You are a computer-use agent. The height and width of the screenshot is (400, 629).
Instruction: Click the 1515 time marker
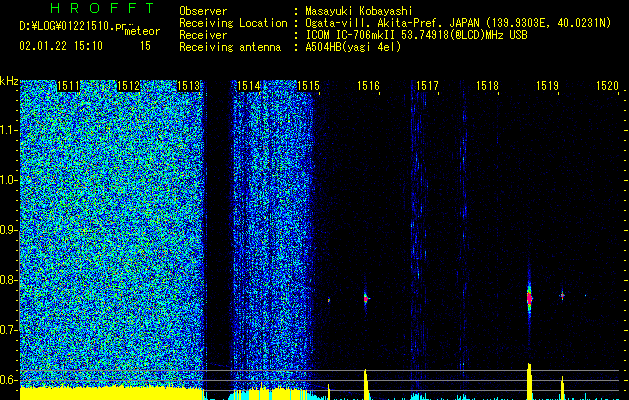[x=308, y=85]
